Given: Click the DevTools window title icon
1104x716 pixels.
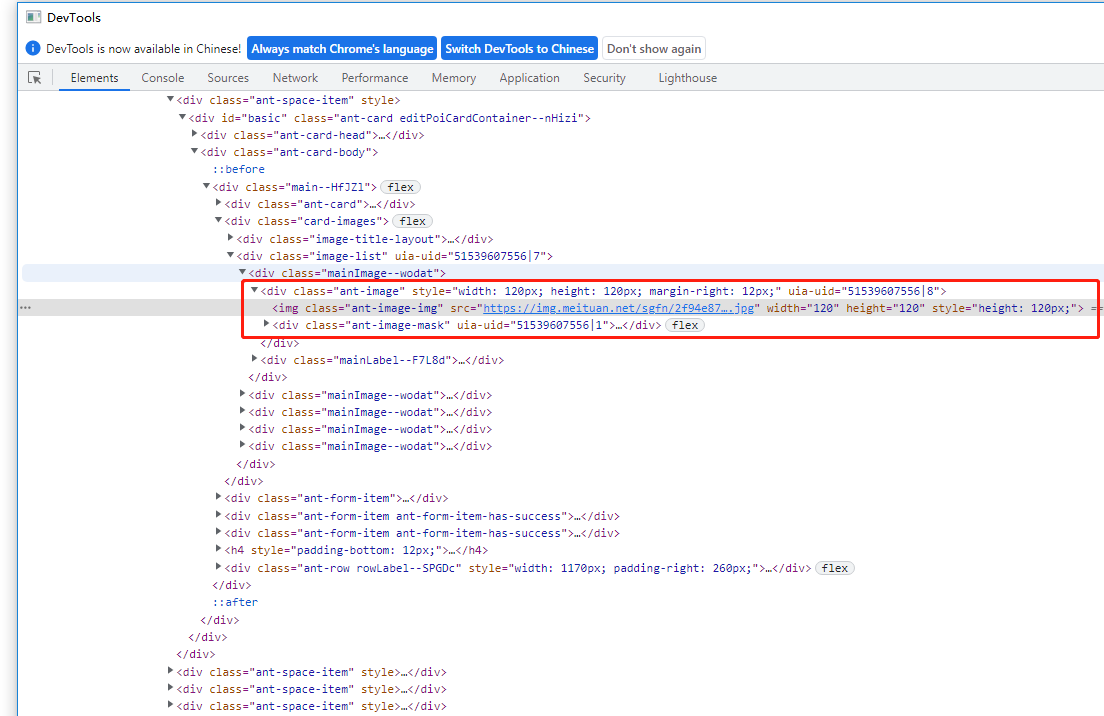Looking at the screenshot, I should [33, 17].
